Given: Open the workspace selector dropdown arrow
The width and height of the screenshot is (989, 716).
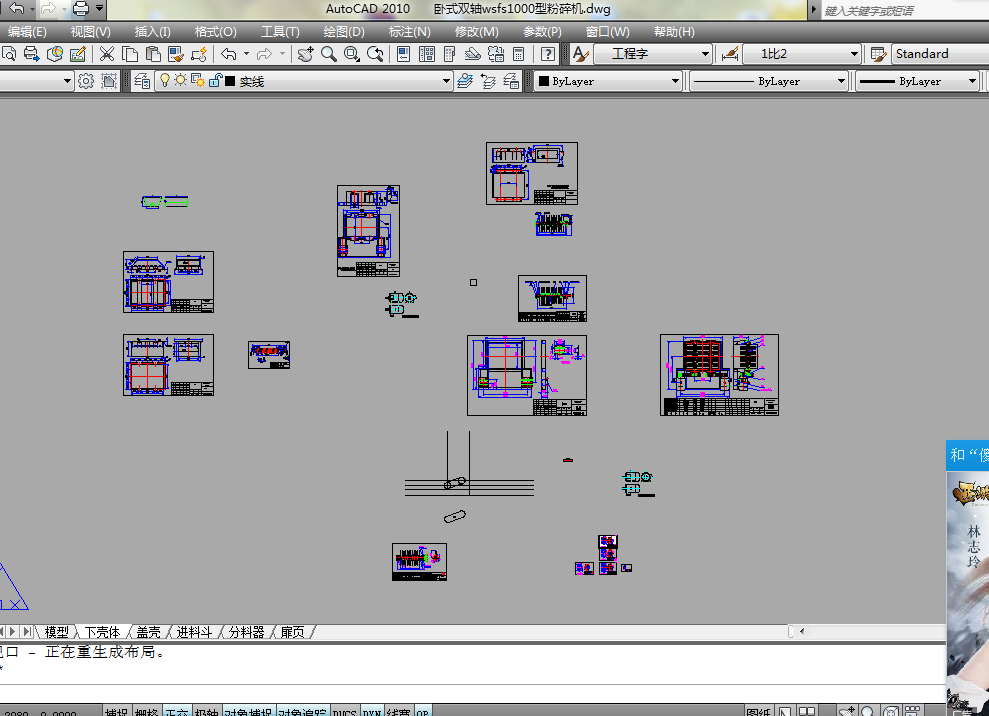Looking at the screenshot, I should (x=67, y=81).
